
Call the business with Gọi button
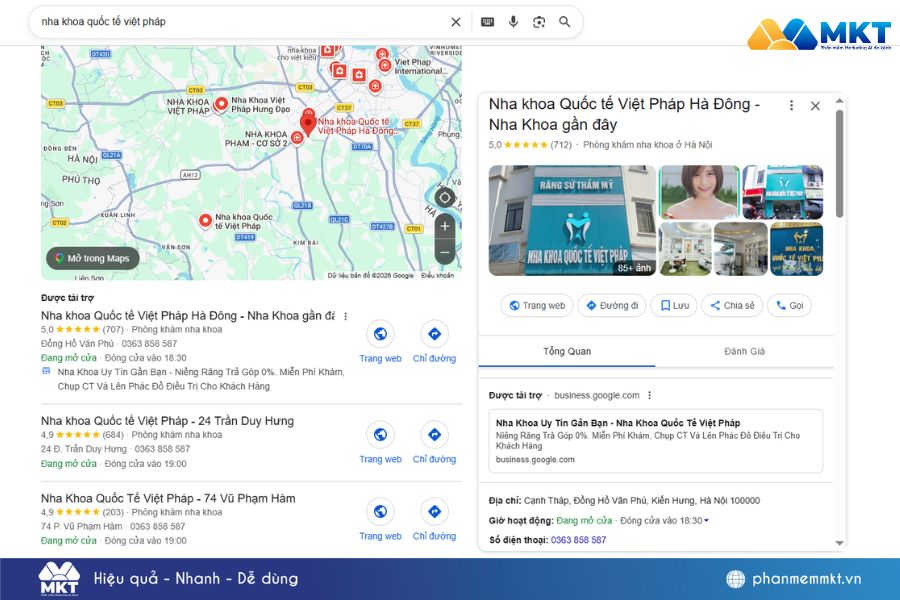pos(789,305)
